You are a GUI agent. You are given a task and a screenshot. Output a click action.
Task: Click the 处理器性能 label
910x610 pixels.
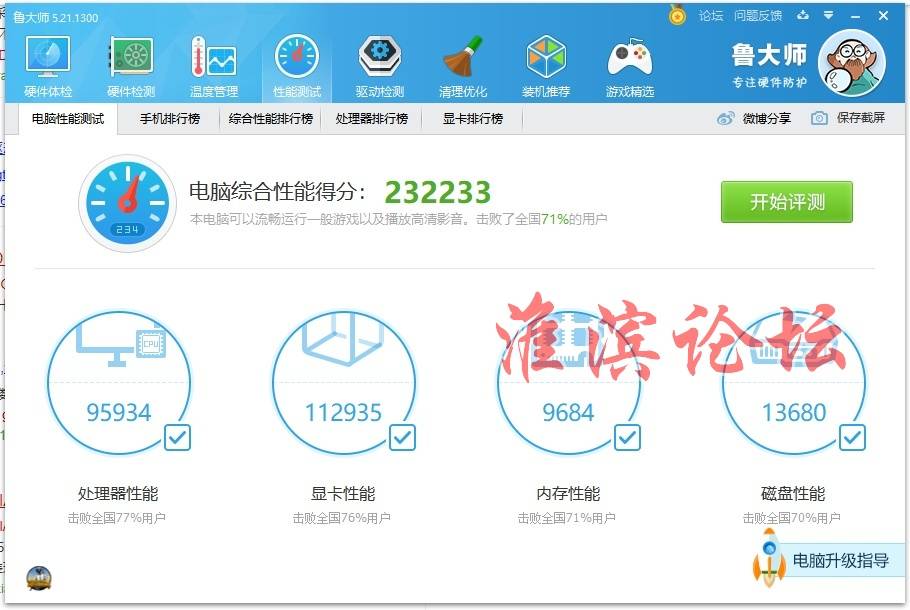tap(118, 494)
